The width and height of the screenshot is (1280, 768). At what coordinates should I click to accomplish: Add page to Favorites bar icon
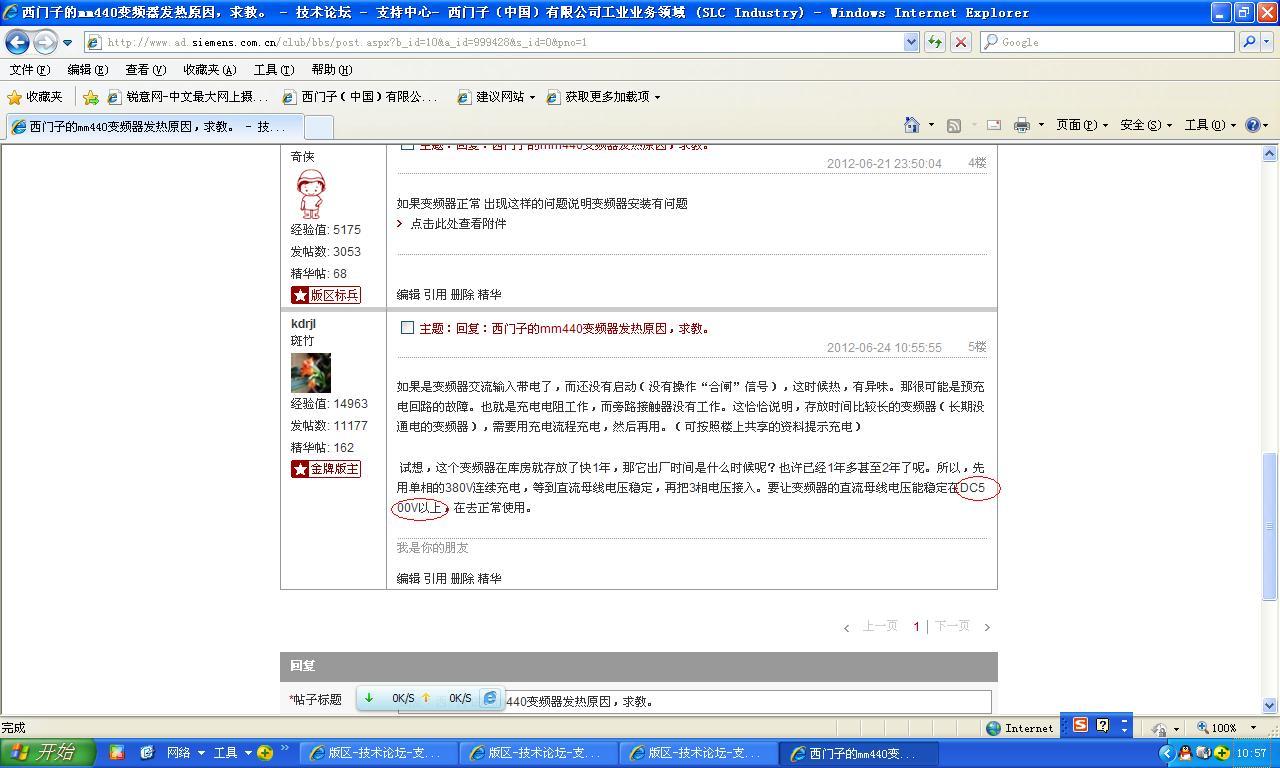pos(90,97)
